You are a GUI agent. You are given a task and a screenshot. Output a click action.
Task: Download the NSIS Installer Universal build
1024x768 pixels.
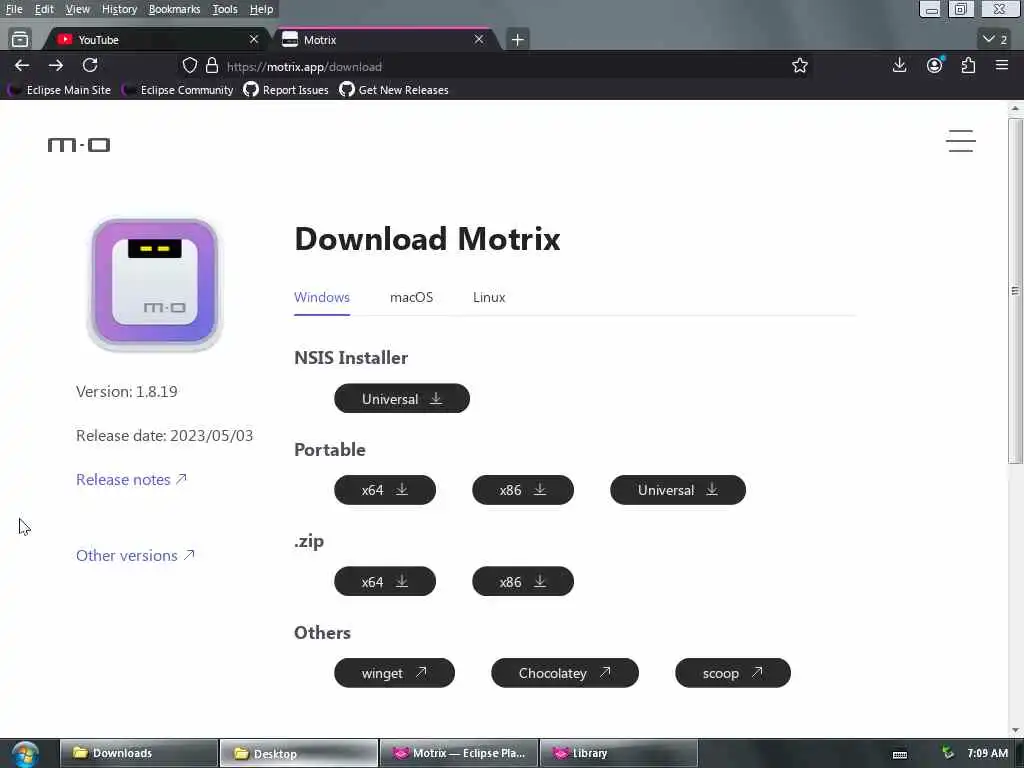click(x=402, y=398)
